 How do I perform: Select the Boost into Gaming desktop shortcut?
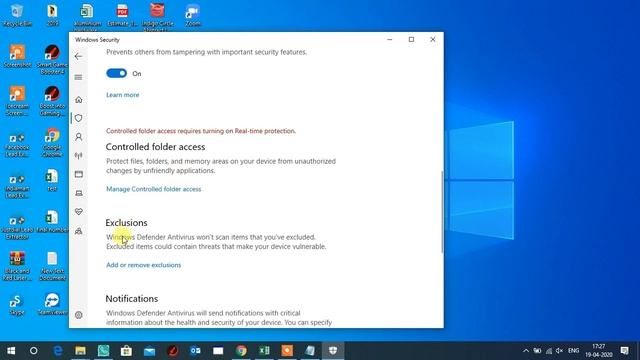click(52, 101)
